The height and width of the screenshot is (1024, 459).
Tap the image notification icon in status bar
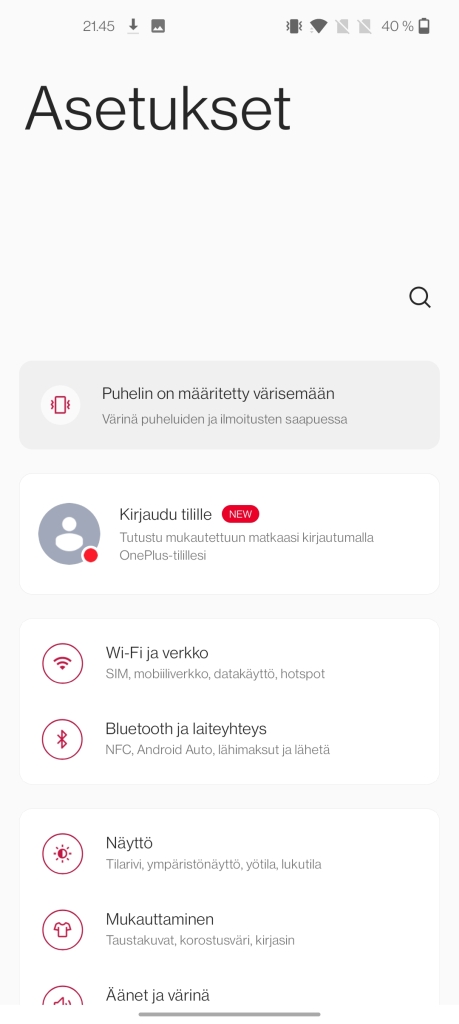point(158,26)
